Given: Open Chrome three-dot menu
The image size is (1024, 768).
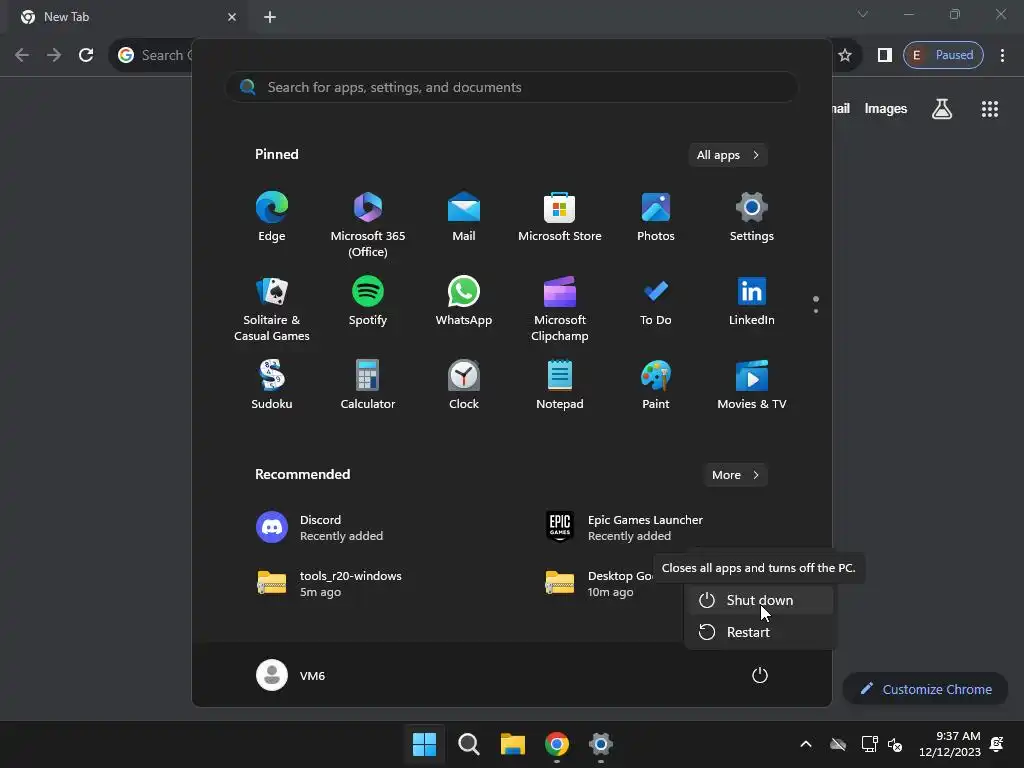Looking at the screenshot, I should point(1002,55).
